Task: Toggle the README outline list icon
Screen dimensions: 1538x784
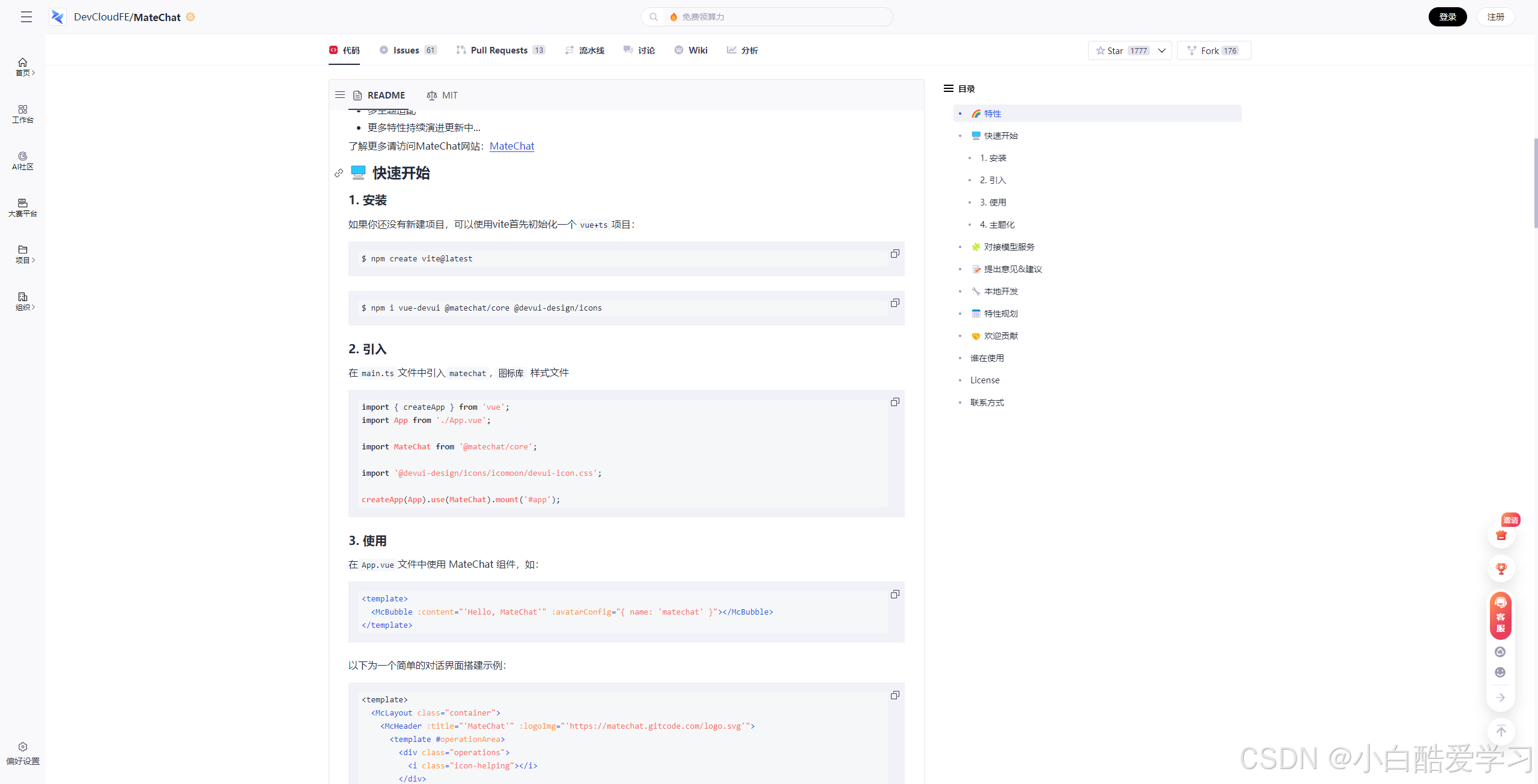Action: [340, 95]
